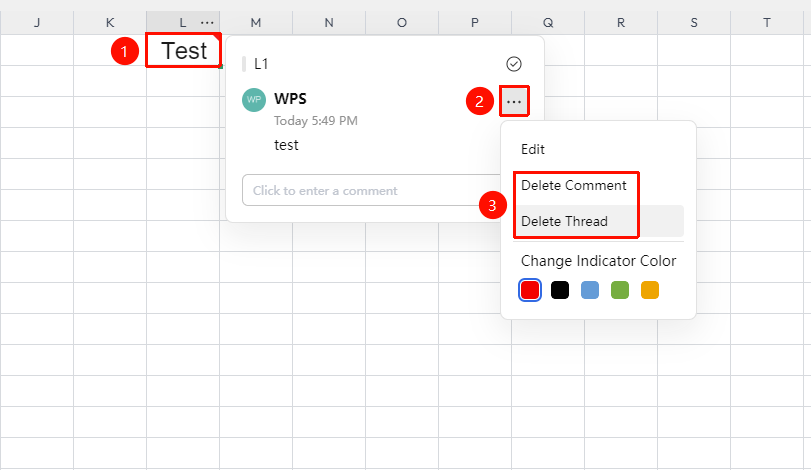
Task: Click the Change Indicator Color label
Action: pos(598,261)
